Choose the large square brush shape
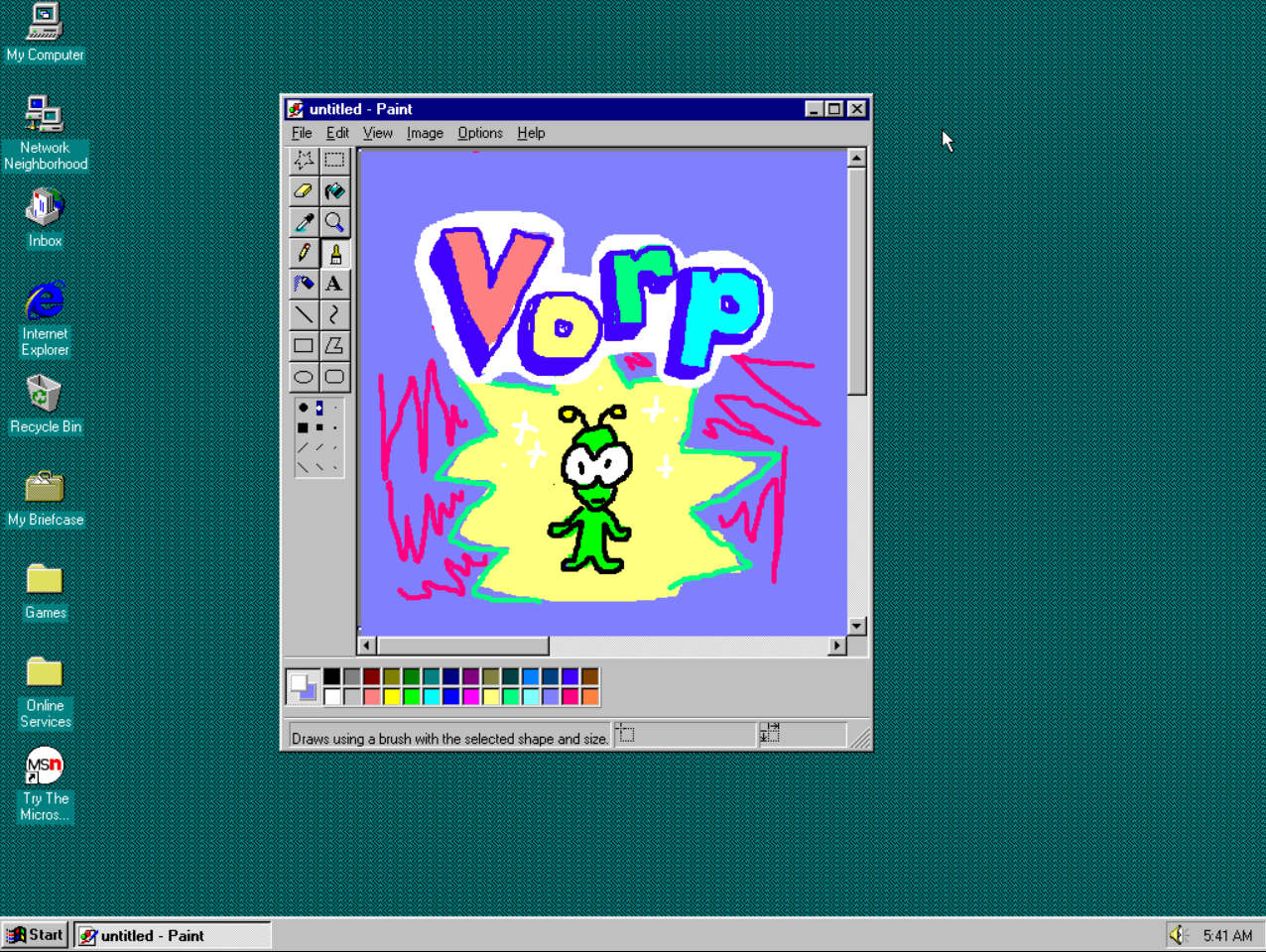The height and width of the screenshot is (952, 1266). 303,427
